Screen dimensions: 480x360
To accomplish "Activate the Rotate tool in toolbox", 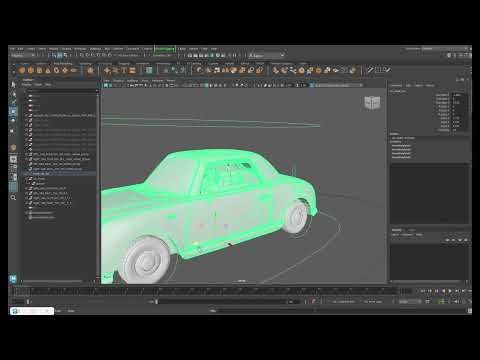I will [13, 121].
